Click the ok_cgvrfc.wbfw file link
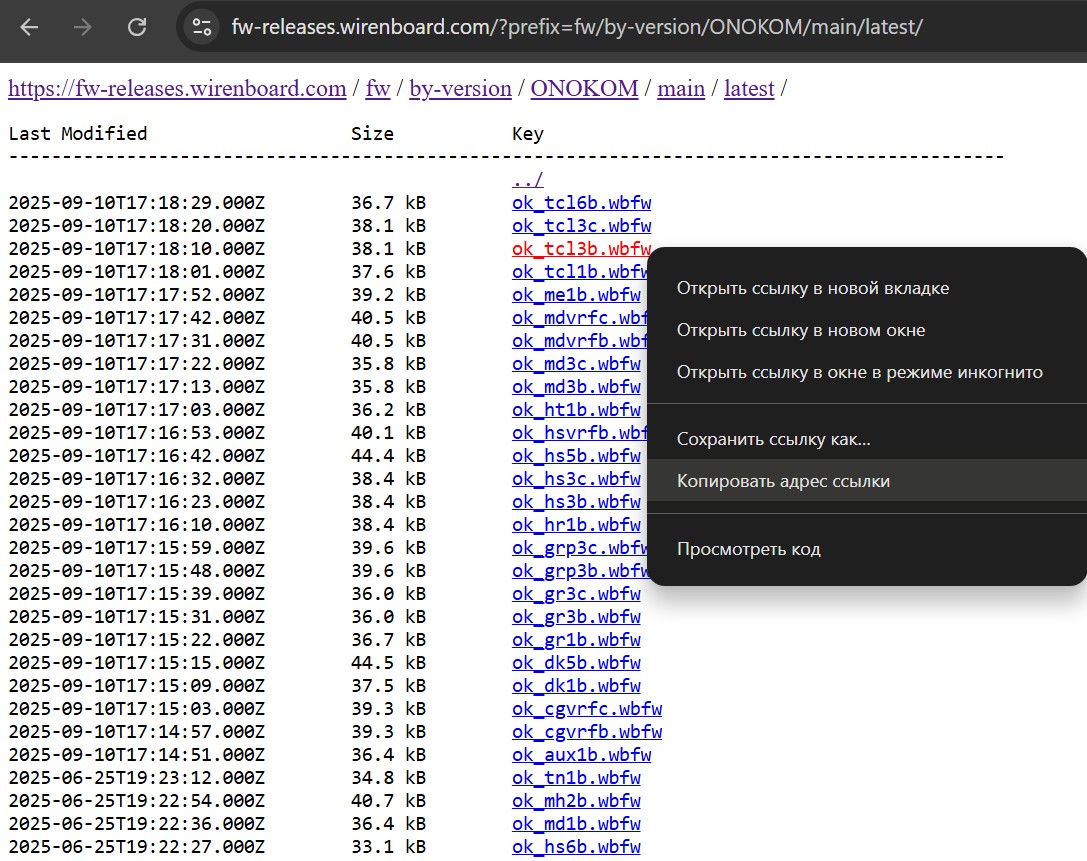Viewport: 1087px width, 861px height. pyautogui.click(x=586, y=709)
